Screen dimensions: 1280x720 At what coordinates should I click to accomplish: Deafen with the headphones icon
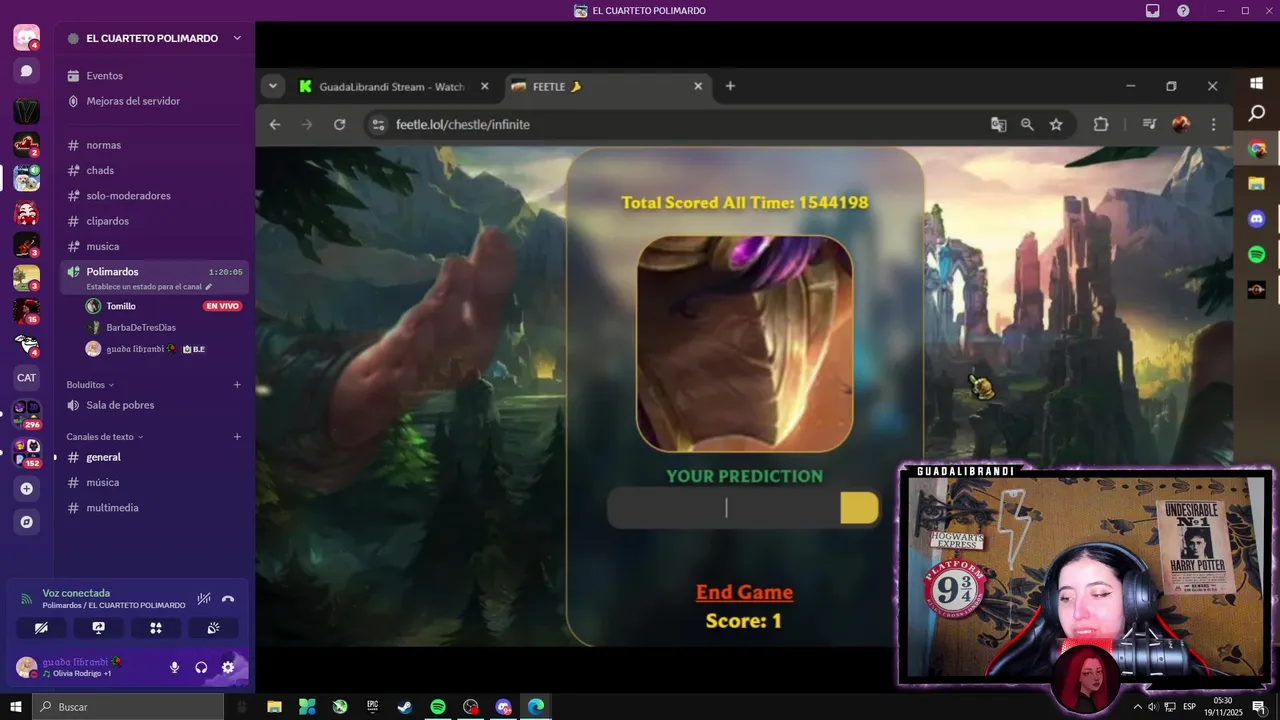201,667
